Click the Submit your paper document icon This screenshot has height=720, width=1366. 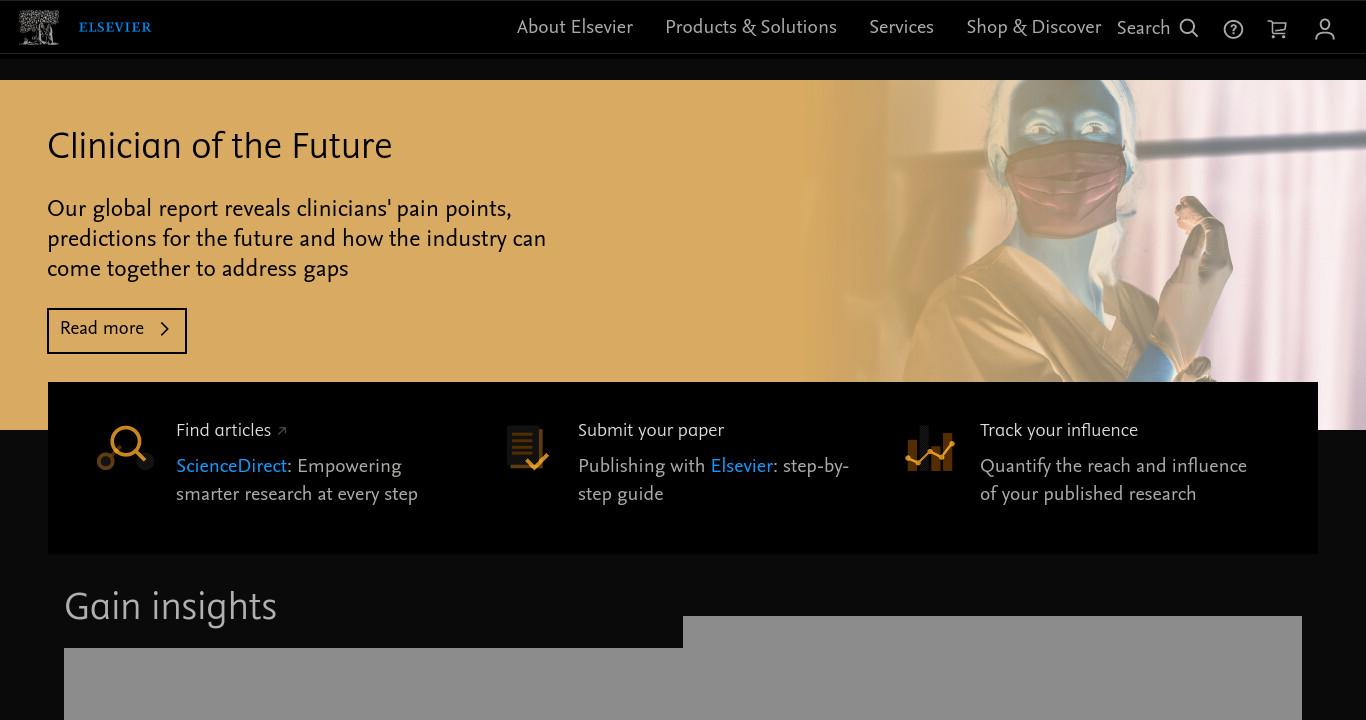[527, 448]
